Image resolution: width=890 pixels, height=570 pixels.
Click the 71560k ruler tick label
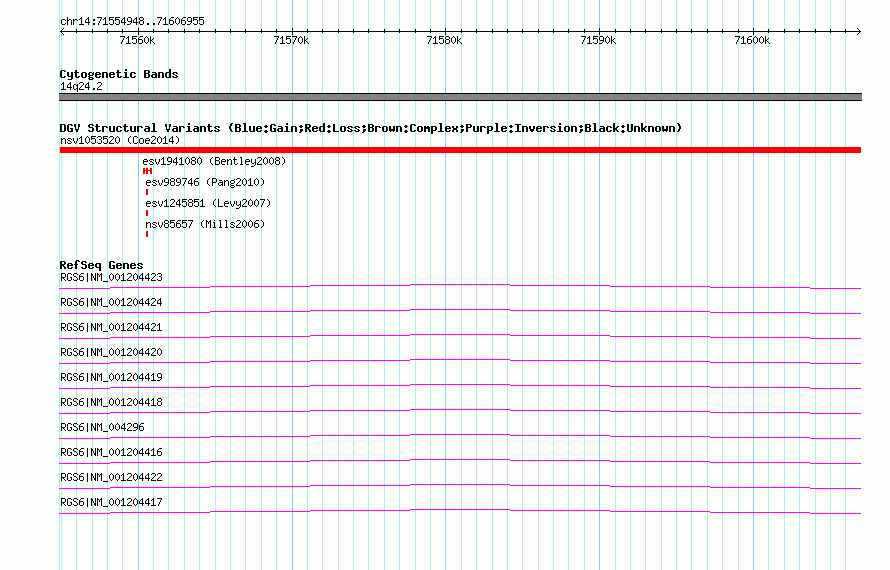click(137, 40)
